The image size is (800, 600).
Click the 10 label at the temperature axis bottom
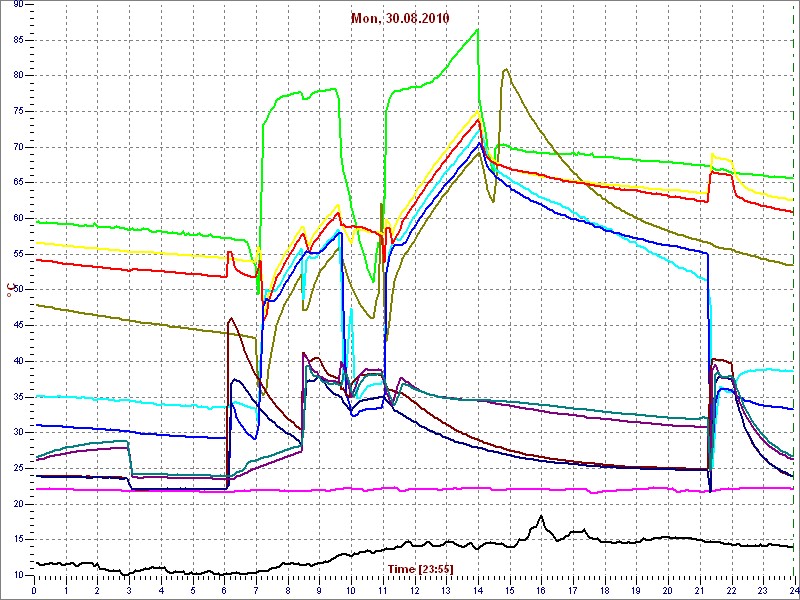18,574
